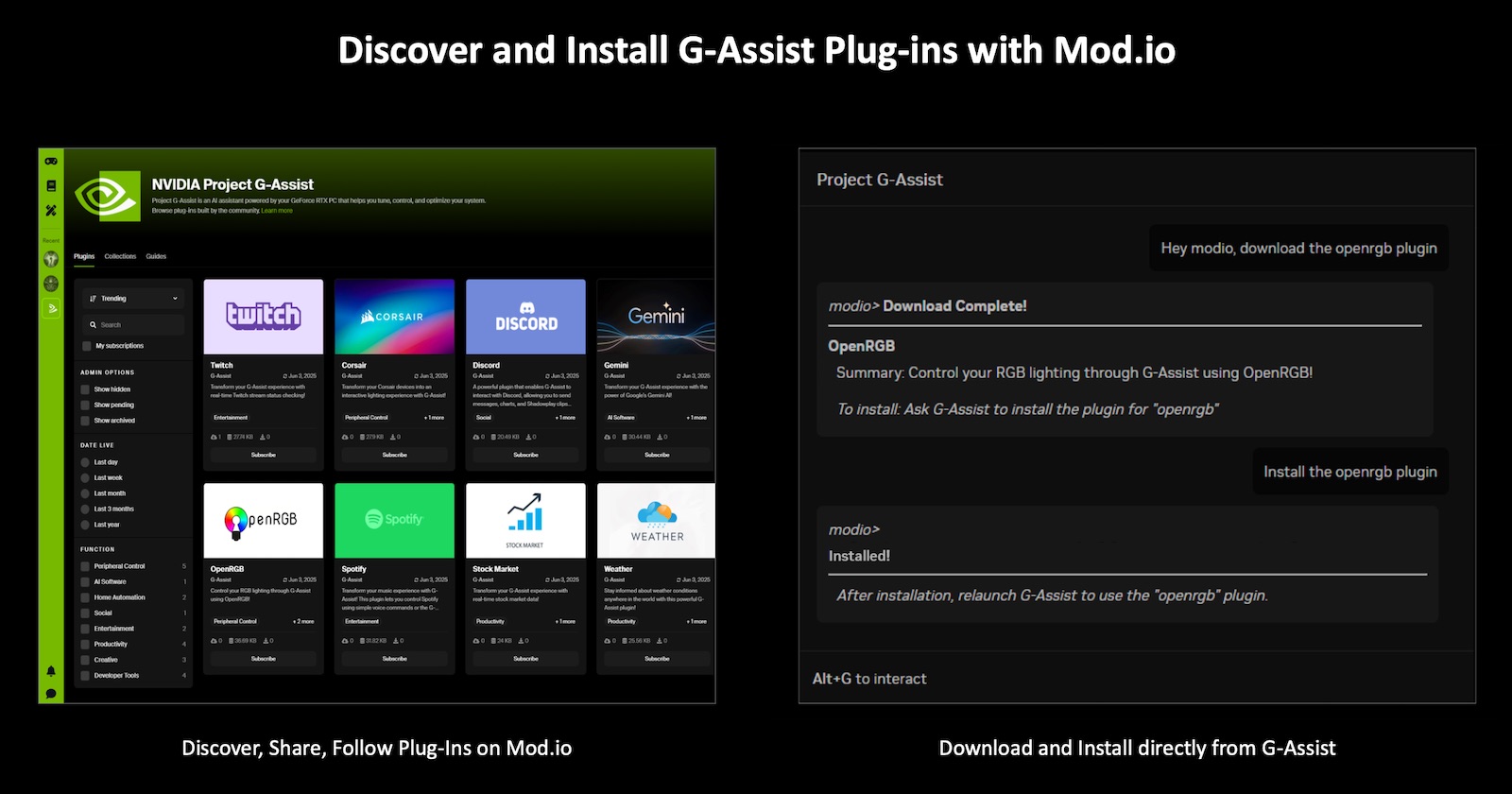Expand '+1 more' tags on Stock Market card
Screen dimensions: 1512x794
(x=566, y=622)
